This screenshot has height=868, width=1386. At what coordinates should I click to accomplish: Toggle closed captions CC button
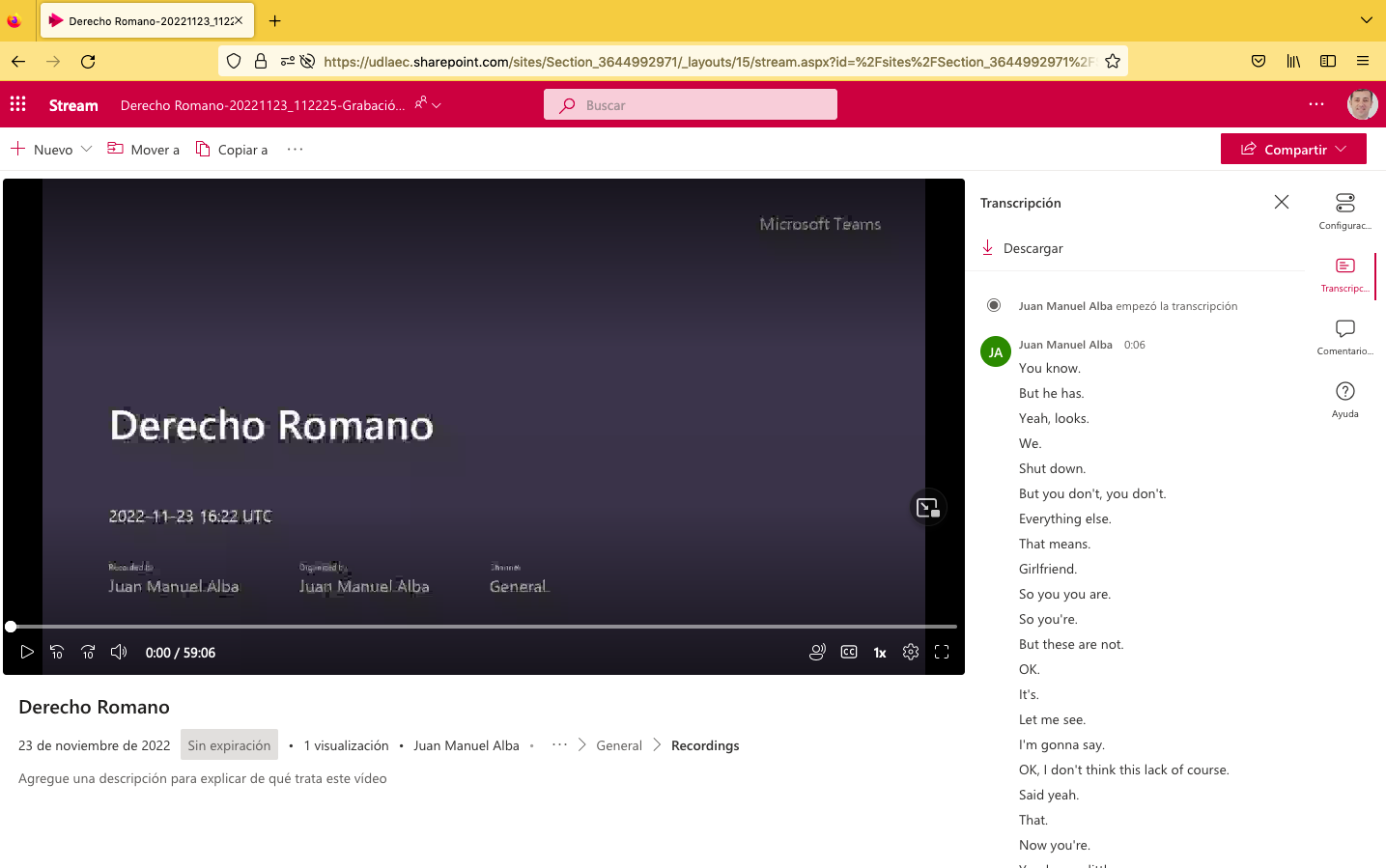click(x=849, y=653)
